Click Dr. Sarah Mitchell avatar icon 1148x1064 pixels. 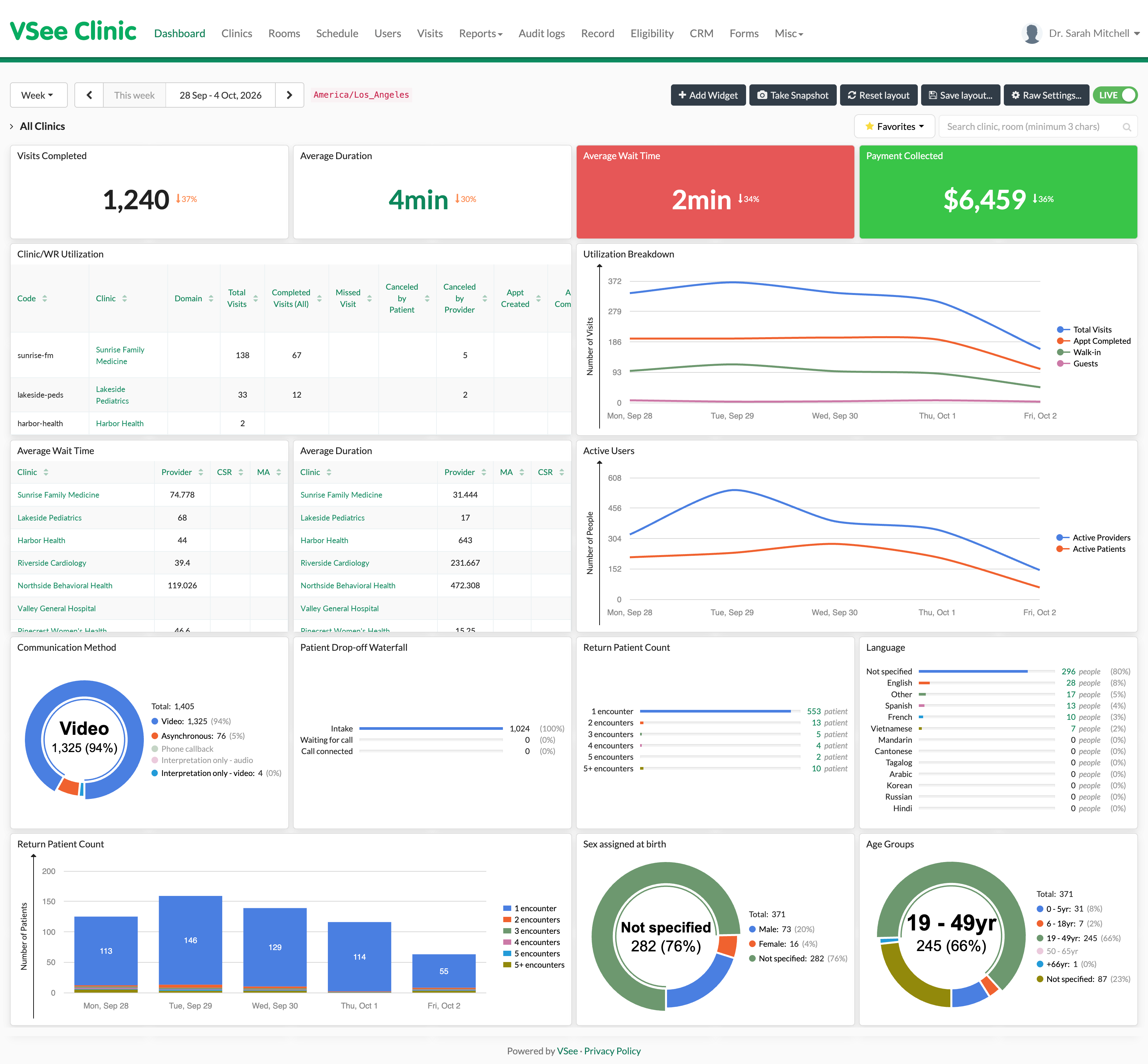point(1032,34)
